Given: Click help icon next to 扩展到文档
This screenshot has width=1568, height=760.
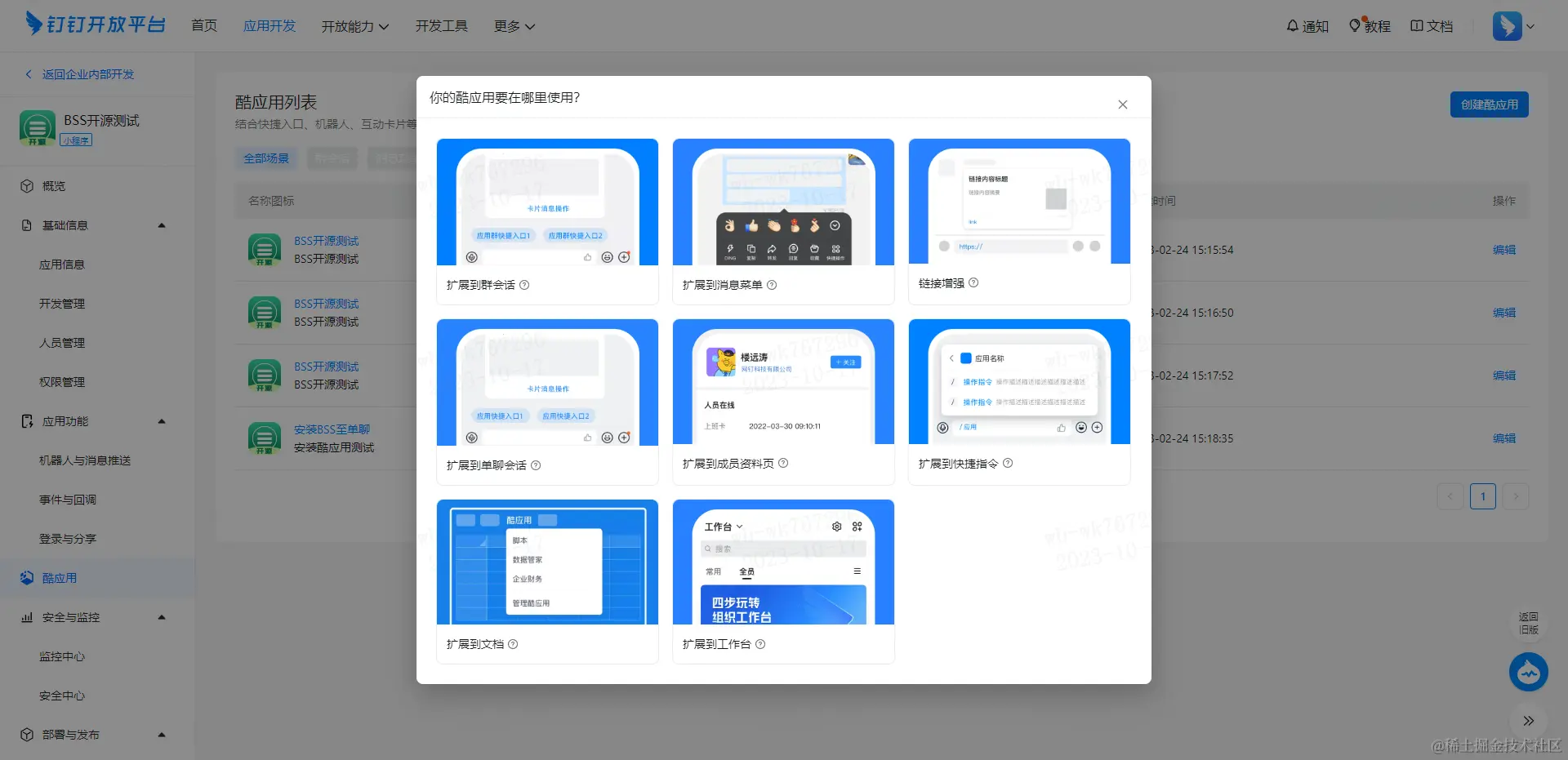Looking at the screenshot, I should coord(513,644).
